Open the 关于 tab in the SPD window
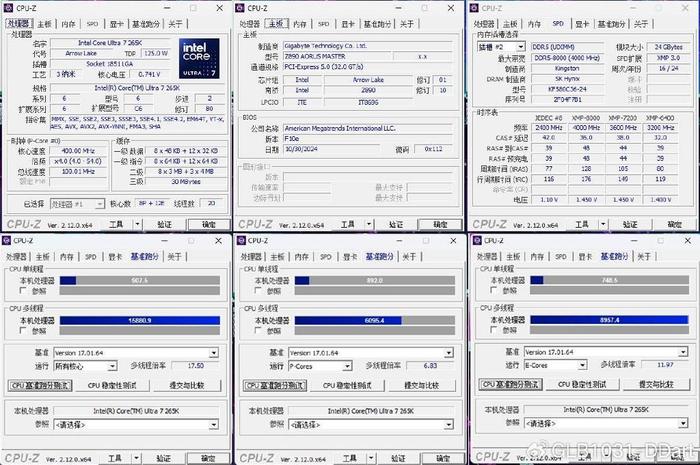700x465 pixels. click(x=641, y=24)
